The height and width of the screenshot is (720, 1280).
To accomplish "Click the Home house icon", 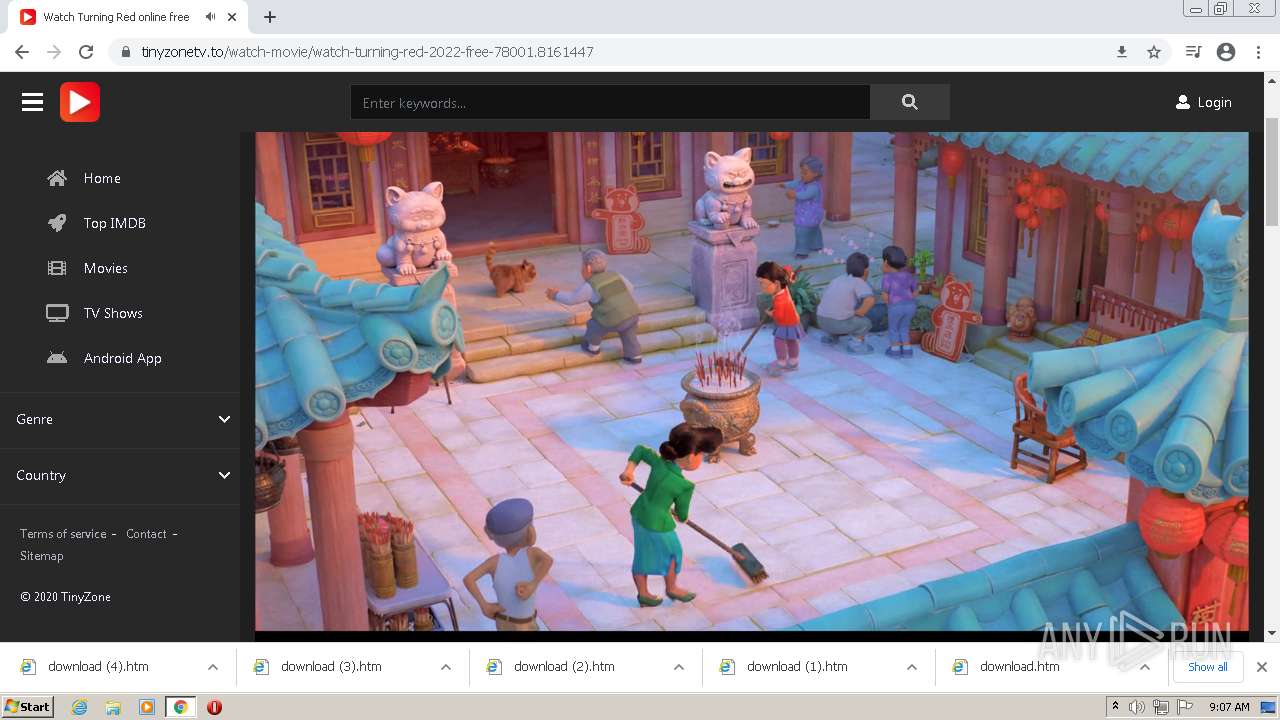I will [57, 178].
